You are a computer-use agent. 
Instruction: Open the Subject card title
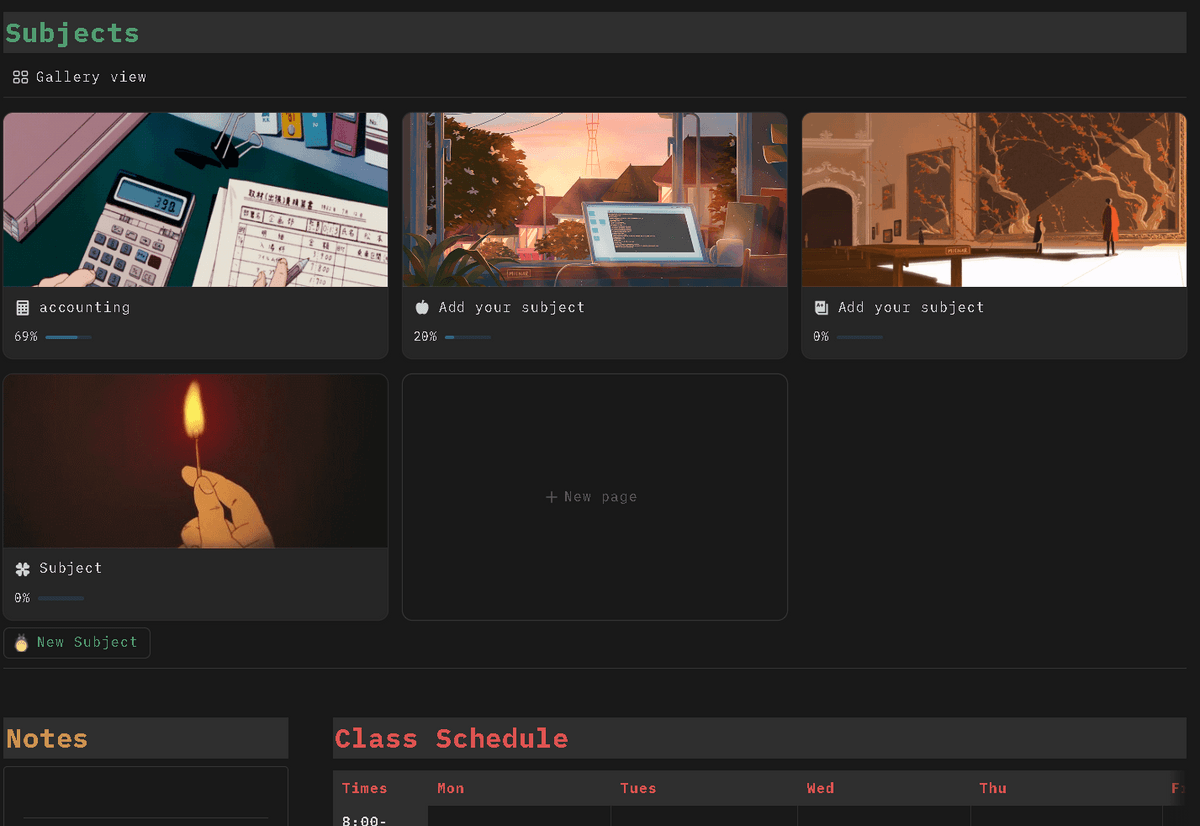71,568
